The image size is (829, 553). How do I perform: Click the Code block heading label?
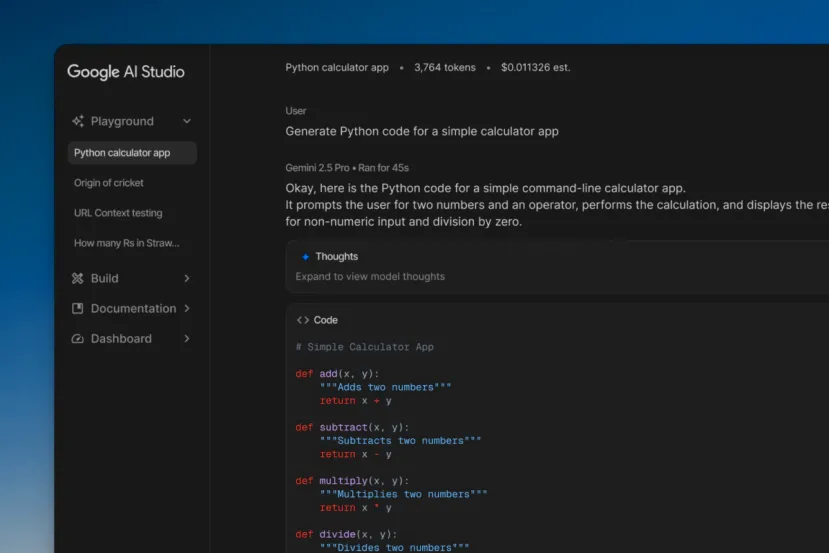point(326,320)
